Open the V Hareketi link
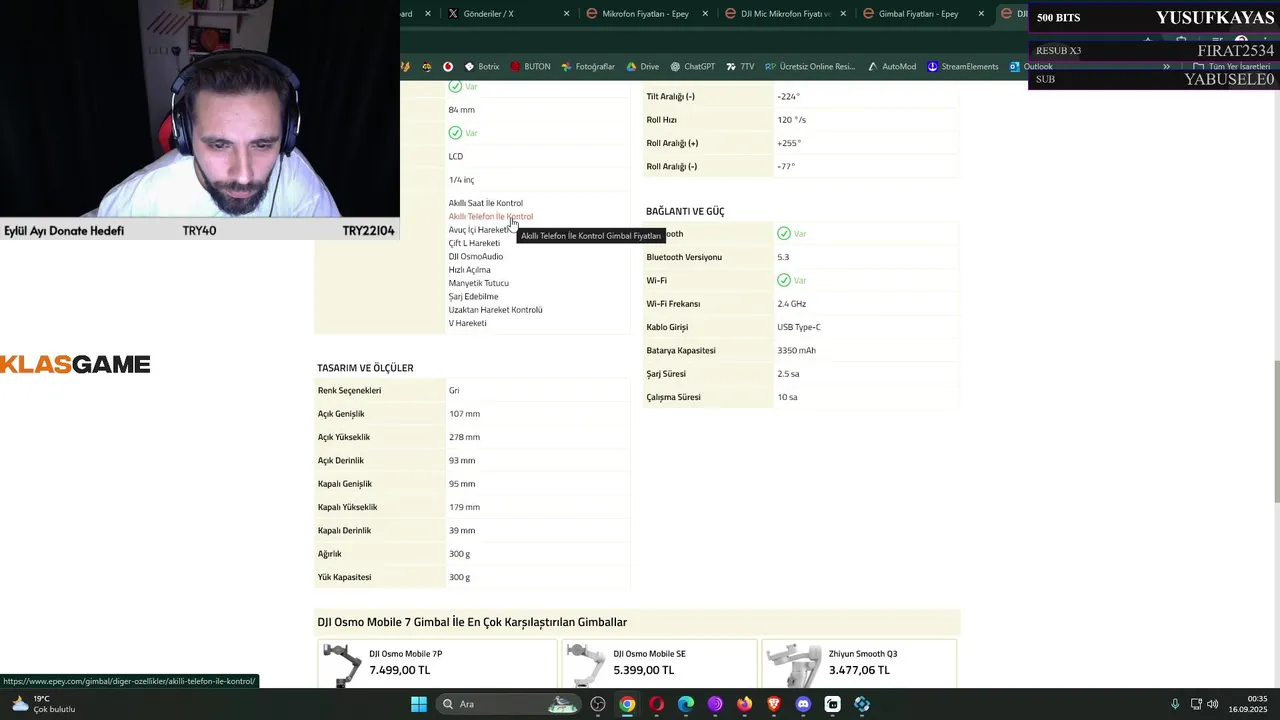This screenshot has height=720, width=1280. click(467, 323)
